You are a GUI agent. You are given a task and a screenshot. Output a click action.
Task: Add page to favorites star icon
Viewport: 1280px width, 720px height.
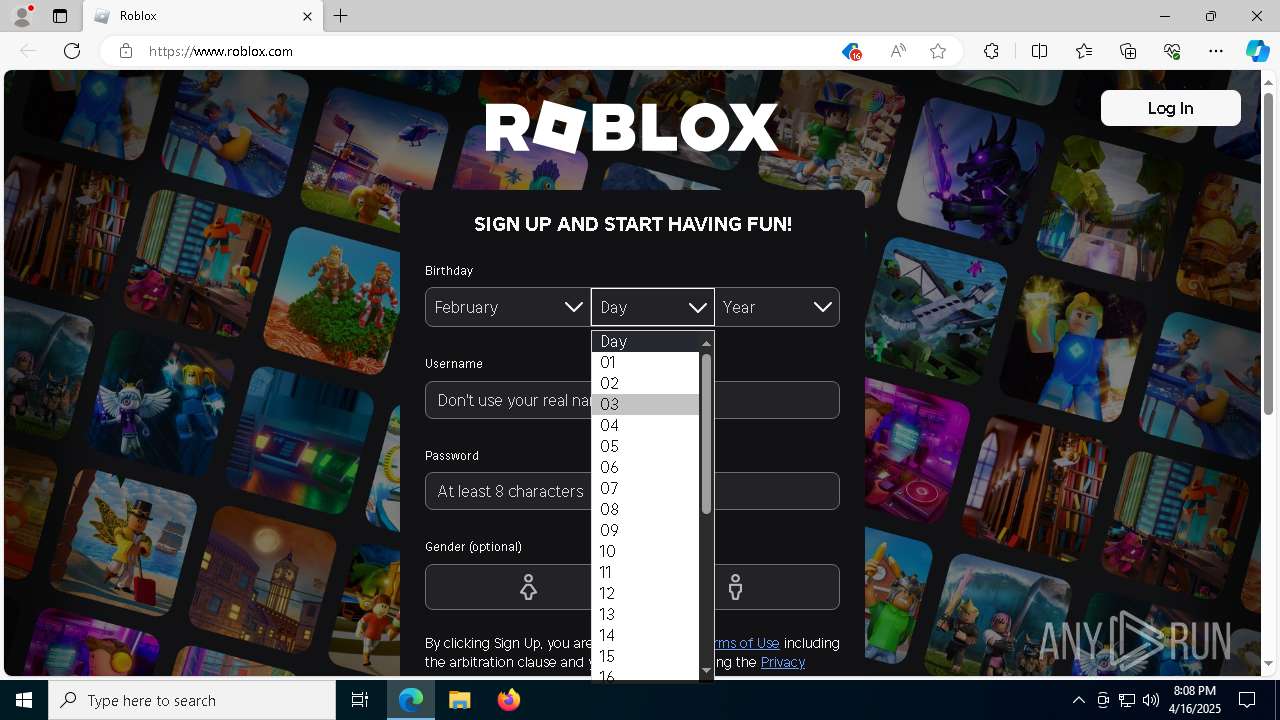(938, 51)
